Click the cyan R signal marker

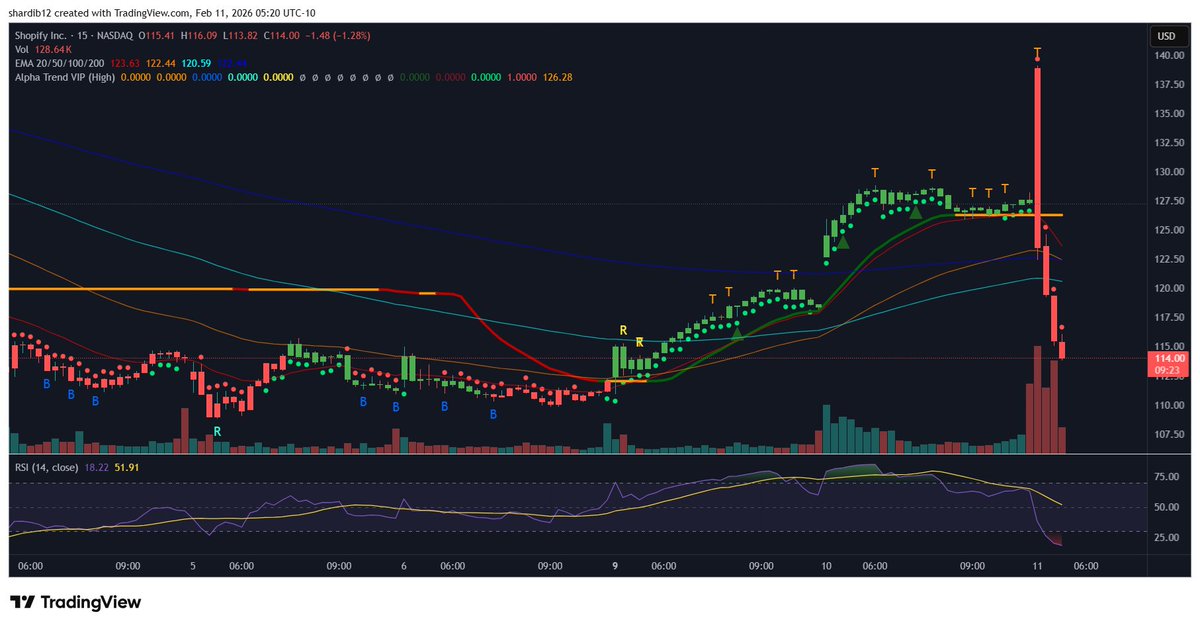(x=217, y=431)
